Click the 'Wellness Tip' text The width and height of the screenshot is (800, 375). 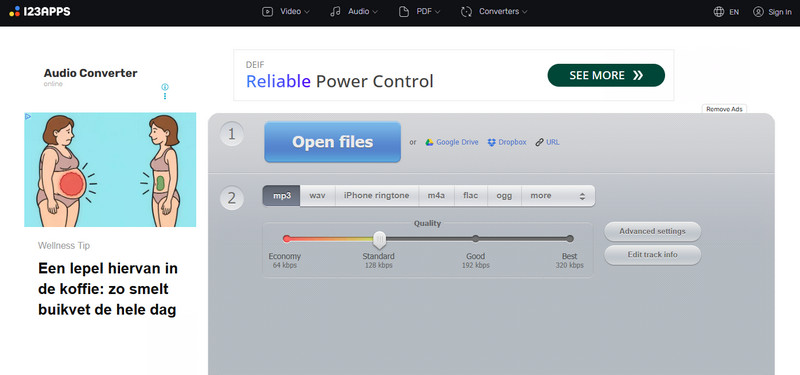64,246
